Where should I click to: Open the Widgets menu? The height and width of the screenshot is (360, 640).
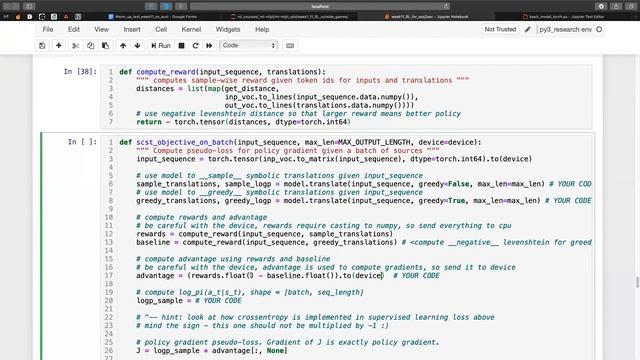pyautogui.click(x=228, y=29)
